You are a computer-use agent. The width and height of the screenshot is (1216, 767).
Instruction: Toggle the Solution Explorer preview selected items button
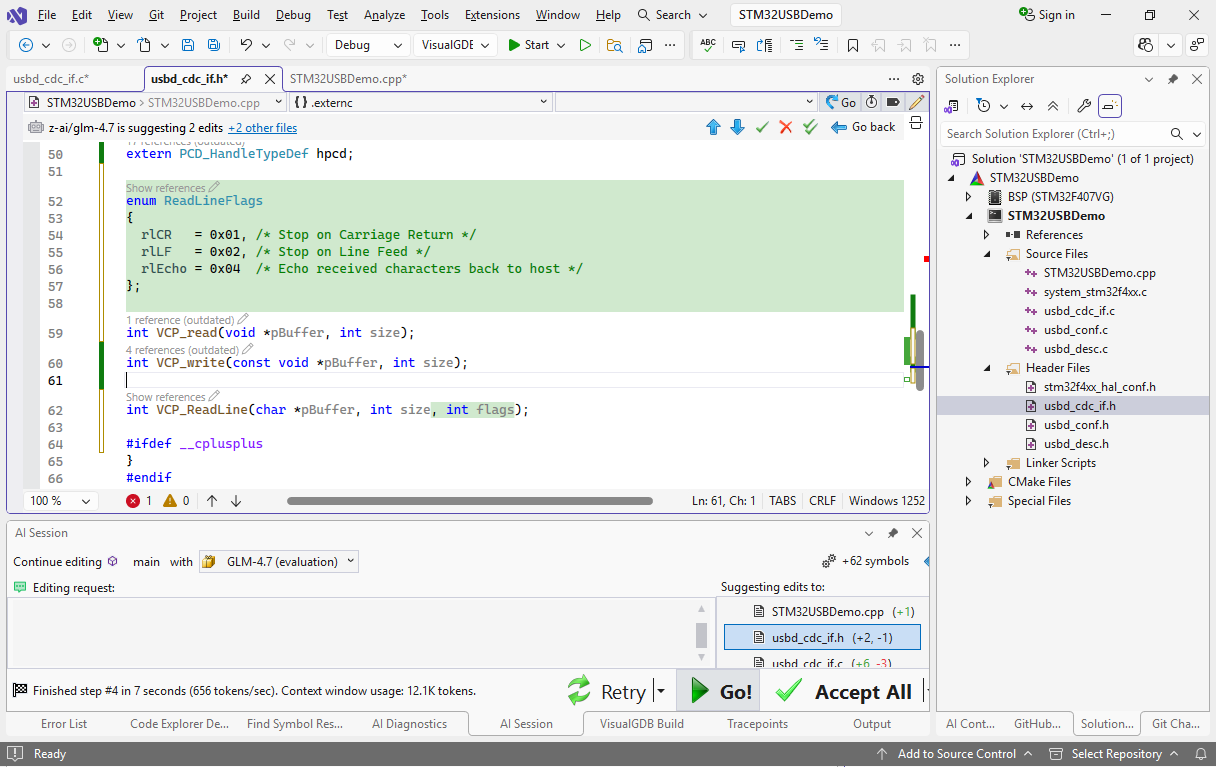coord(1110,106)
